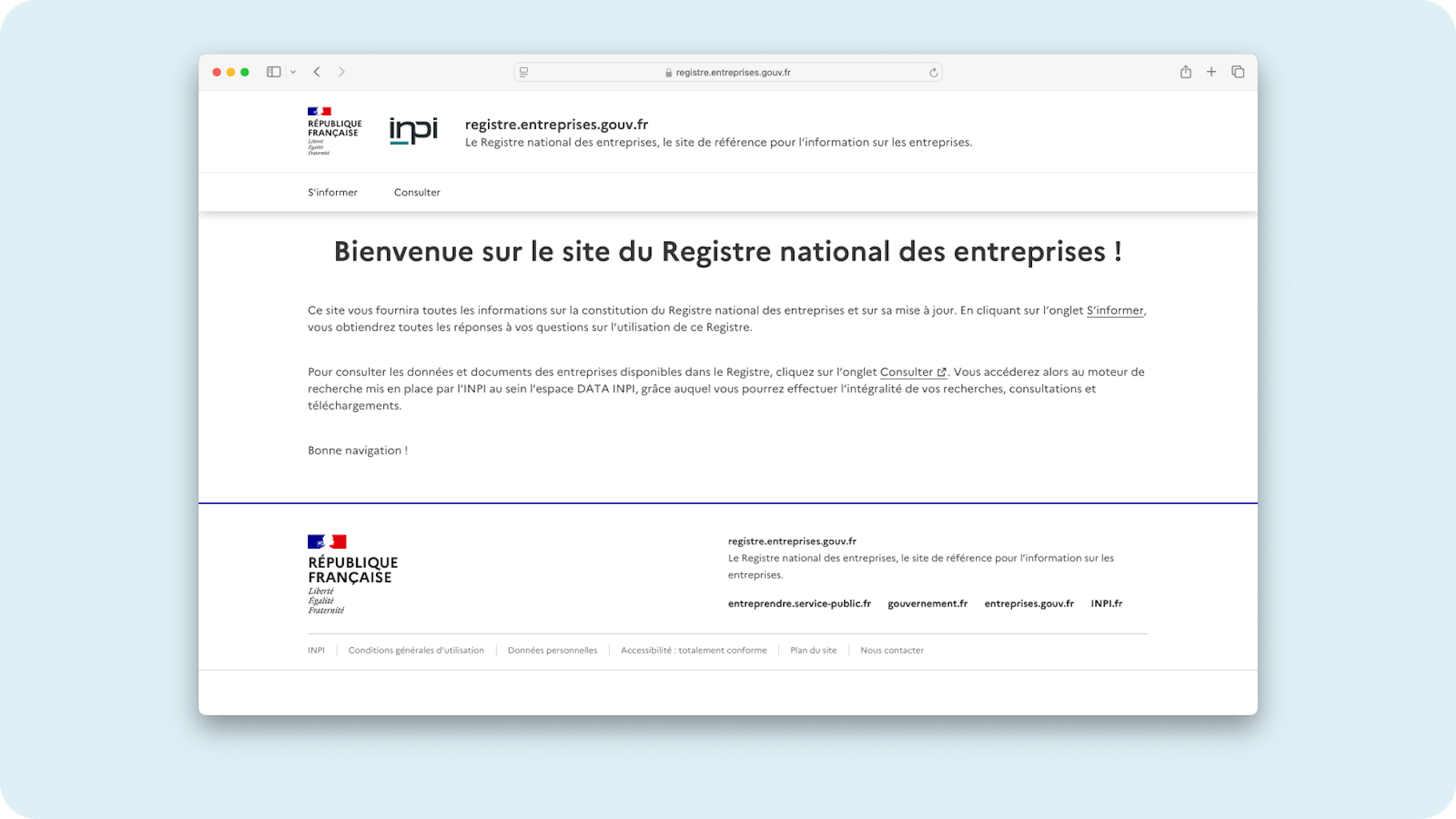This screenshot has height=819, width=1456.
Task: Open the S'informer menu tab
Action: pyautogui.click(x=333, y=192)
